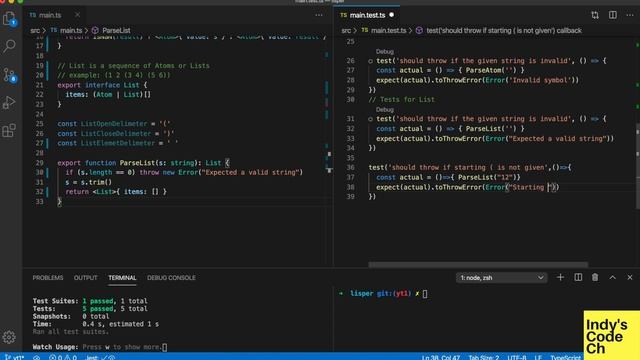The height and width of the screenshot is (360, 640).
Task: Click line number 36 in main.test.ts gutter
Action: pyautogui.click(x=350, y=168)
